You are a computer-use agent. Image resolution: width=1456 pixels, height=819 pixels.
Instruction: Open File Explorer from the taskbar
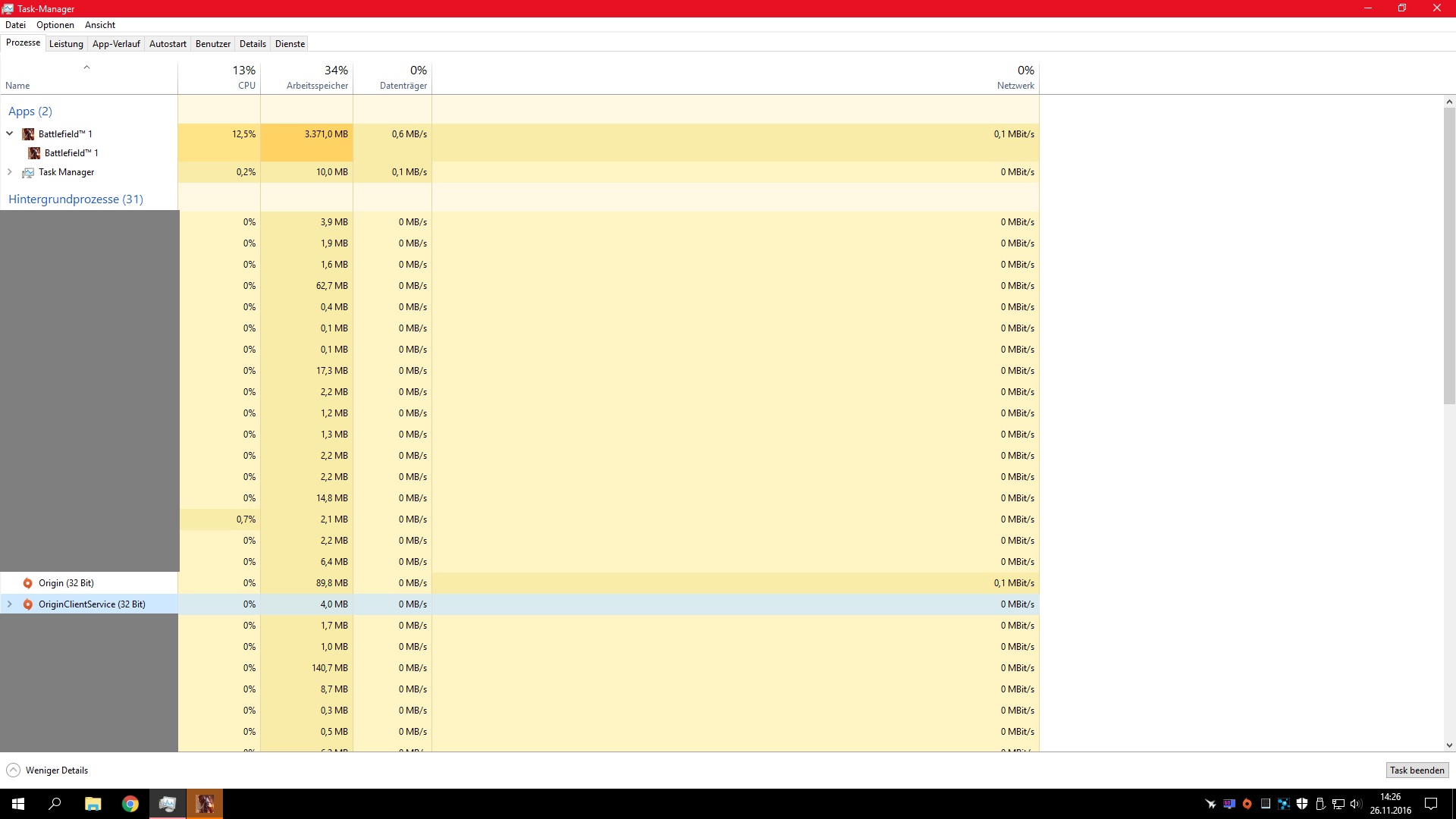click(93, 804)
